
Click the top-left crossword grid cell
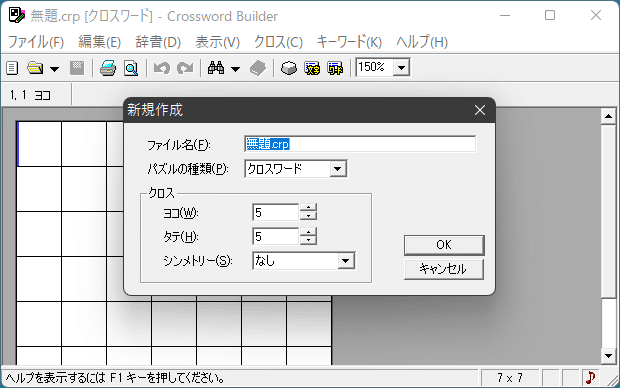[39, 144]
